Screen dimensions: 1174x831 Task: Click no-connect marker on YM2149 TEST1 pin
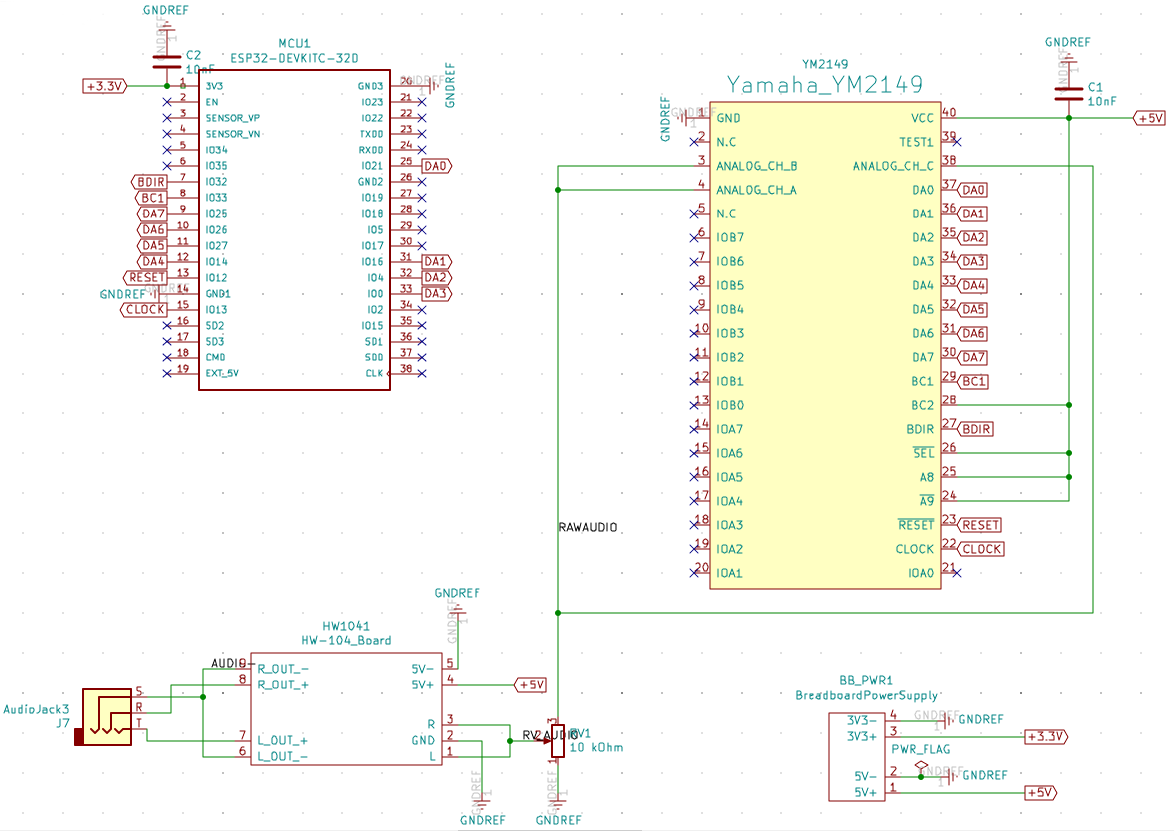[957, 141]
